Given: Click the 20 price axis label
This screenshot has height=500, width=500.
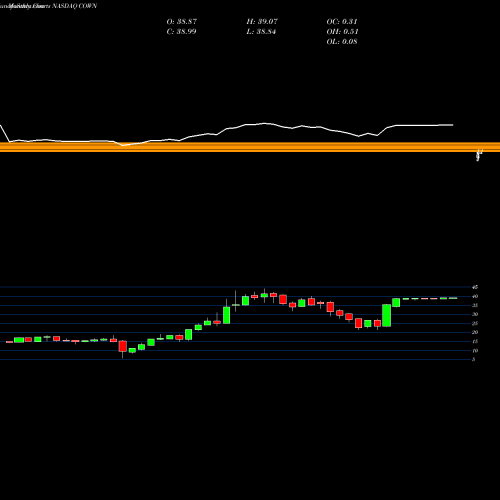Looking at the screenshot, I should [x=475, y=332].
